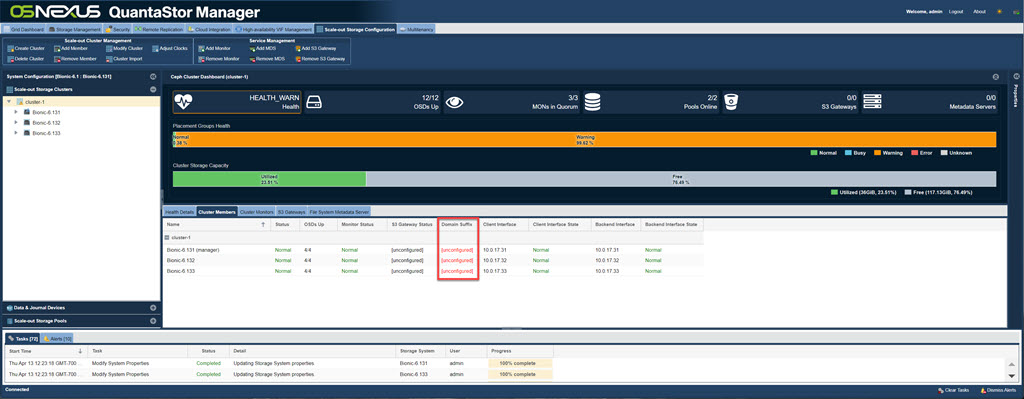Click the Logout link

tap(955, 12)
